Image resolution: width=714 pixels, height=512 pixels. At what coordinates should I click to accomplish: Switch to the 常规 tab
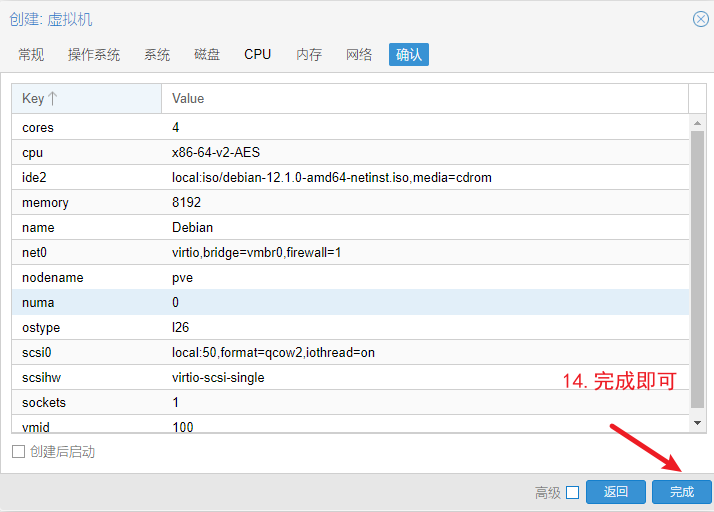[31, 54]
